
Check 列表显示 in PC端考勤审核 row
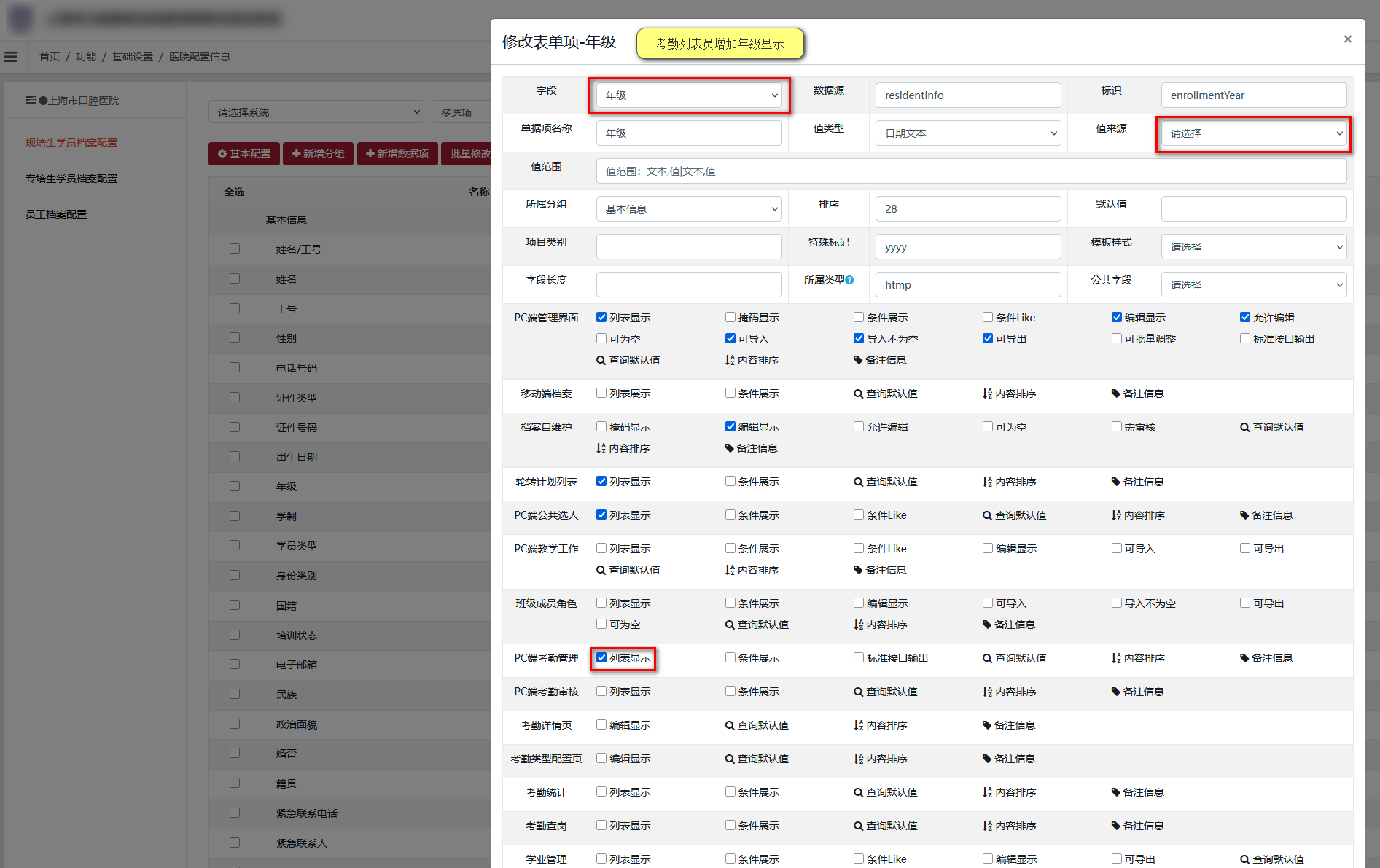601,691
